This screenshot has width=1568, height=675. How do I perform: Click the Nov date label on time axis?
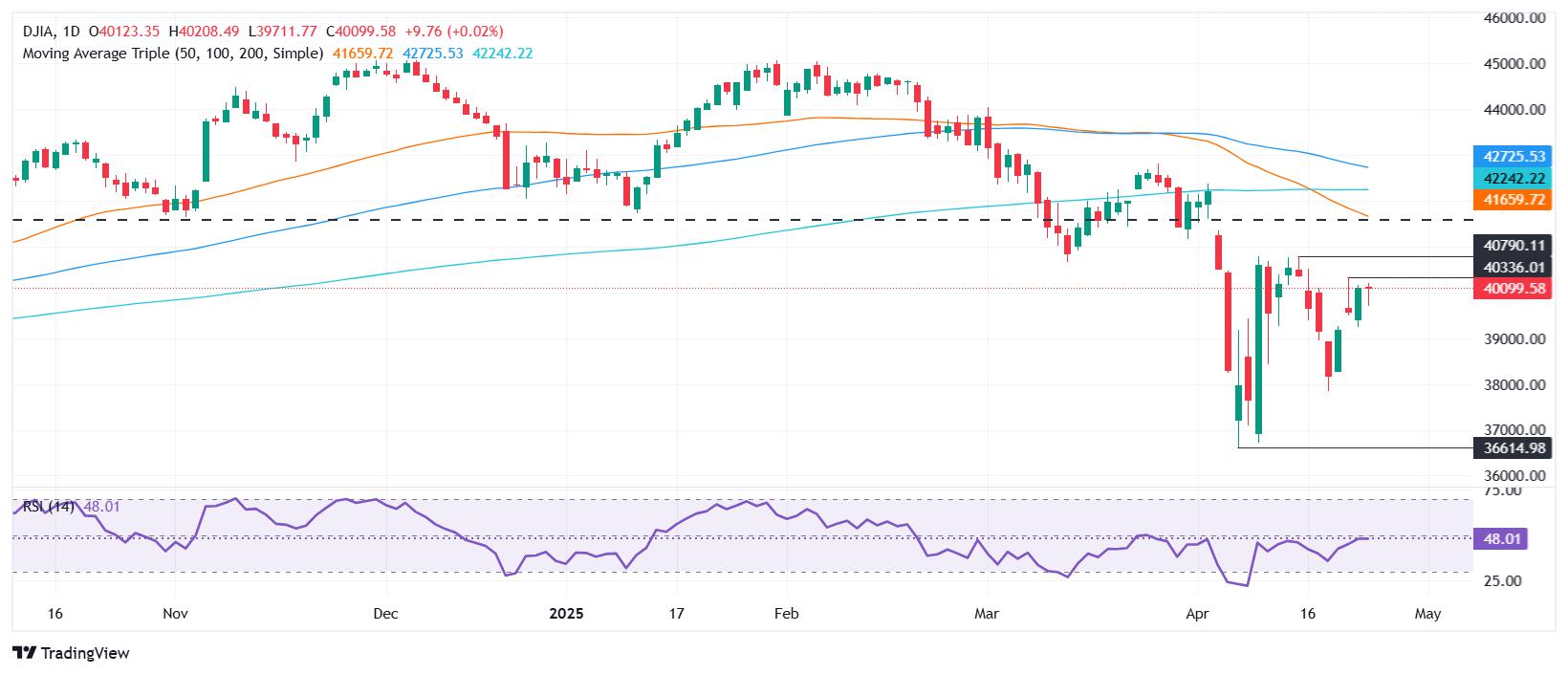(x=174, y=614)
